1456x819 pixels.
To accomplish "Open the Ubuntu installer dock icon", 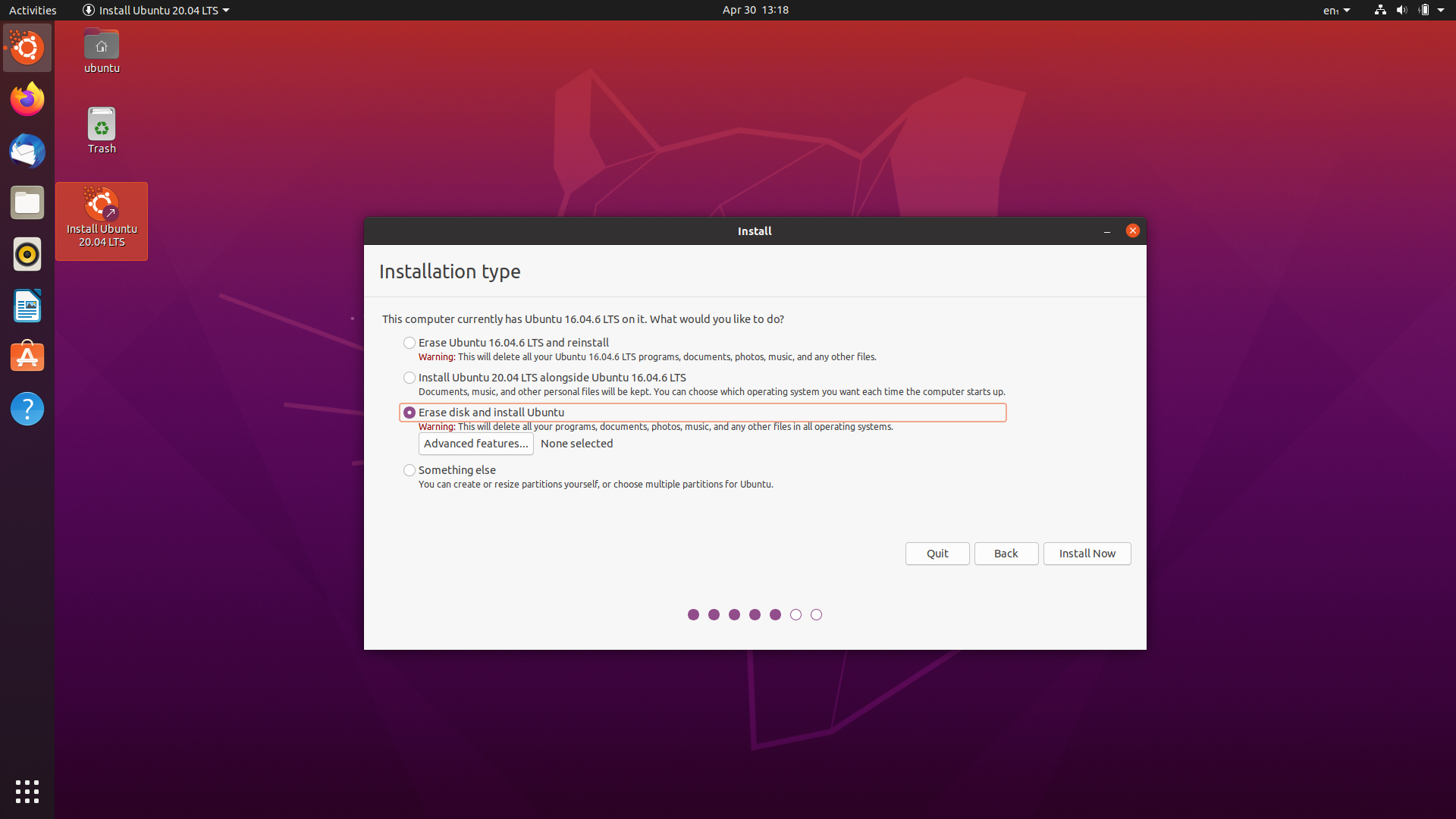I will (x=27, y=48).
